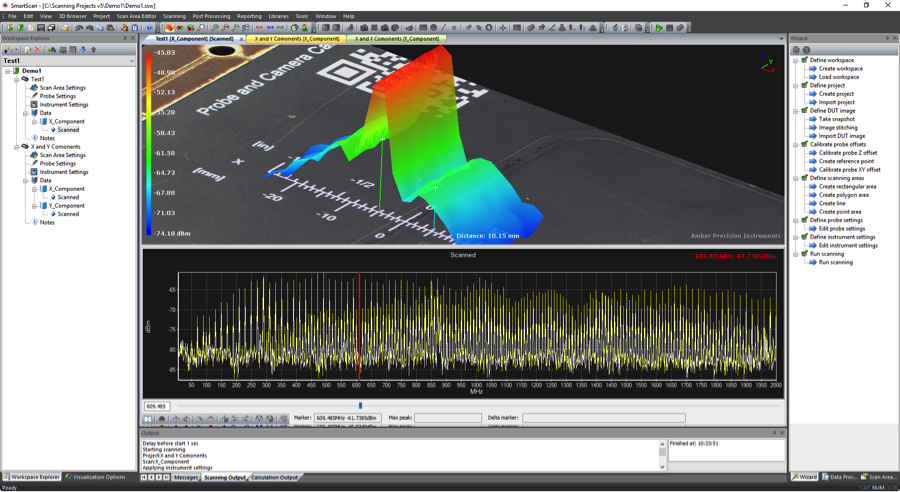Collapse Define workspace in Wizard

tap(796, 60)
